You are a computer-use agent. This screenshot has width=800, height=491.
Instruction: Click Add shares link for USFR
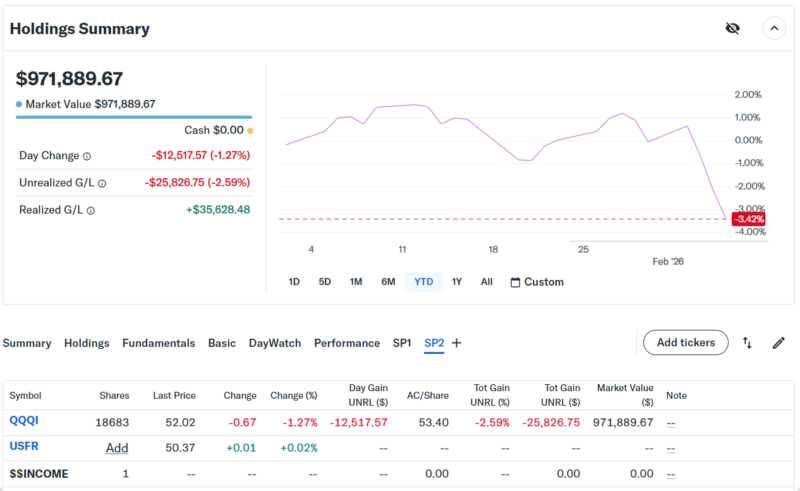117,448
